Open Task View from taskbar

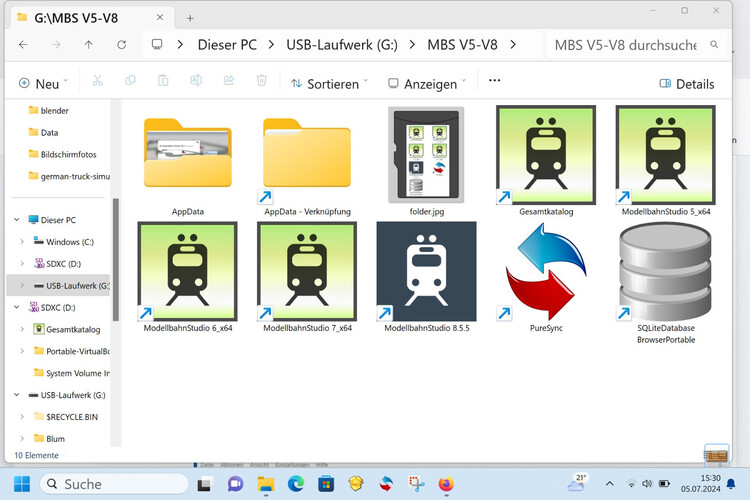205,484
